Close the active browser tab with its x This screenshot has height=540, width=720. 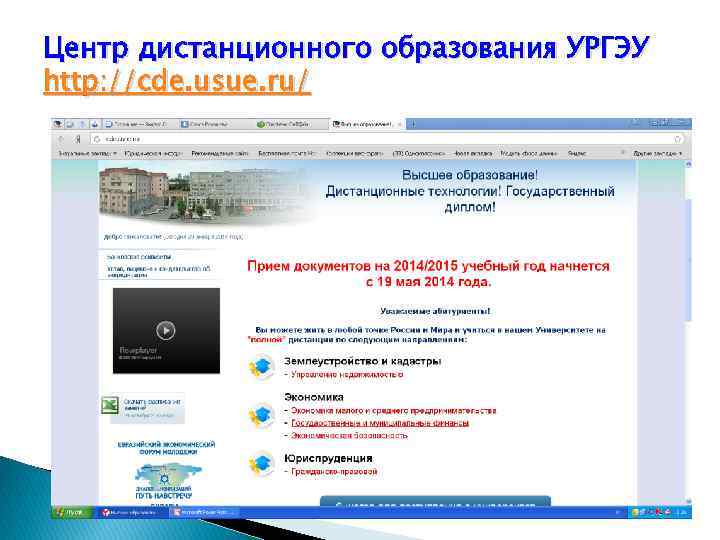pyautogui.click(x=399, y=124)
